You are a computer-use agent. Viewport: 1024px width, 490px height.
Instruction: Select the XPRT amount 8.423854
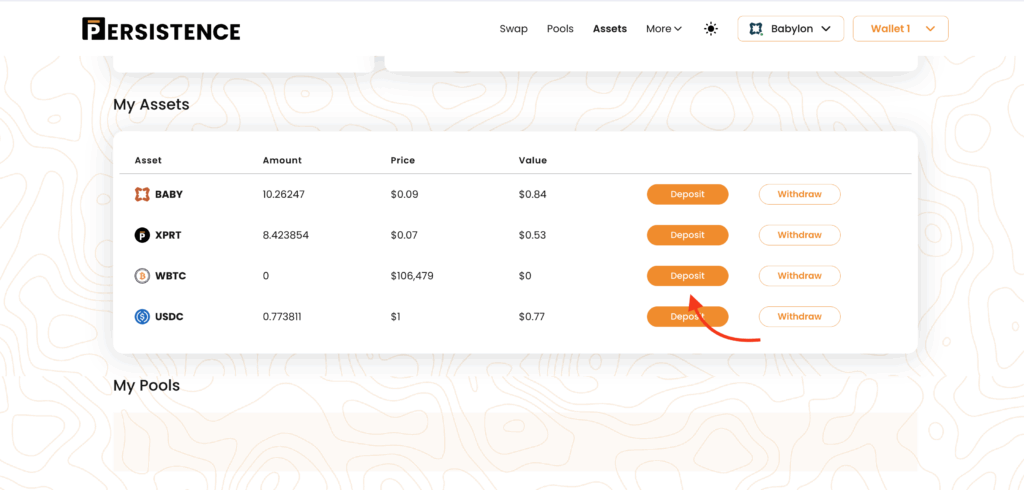pyautogui.click(x=285, y=235)
